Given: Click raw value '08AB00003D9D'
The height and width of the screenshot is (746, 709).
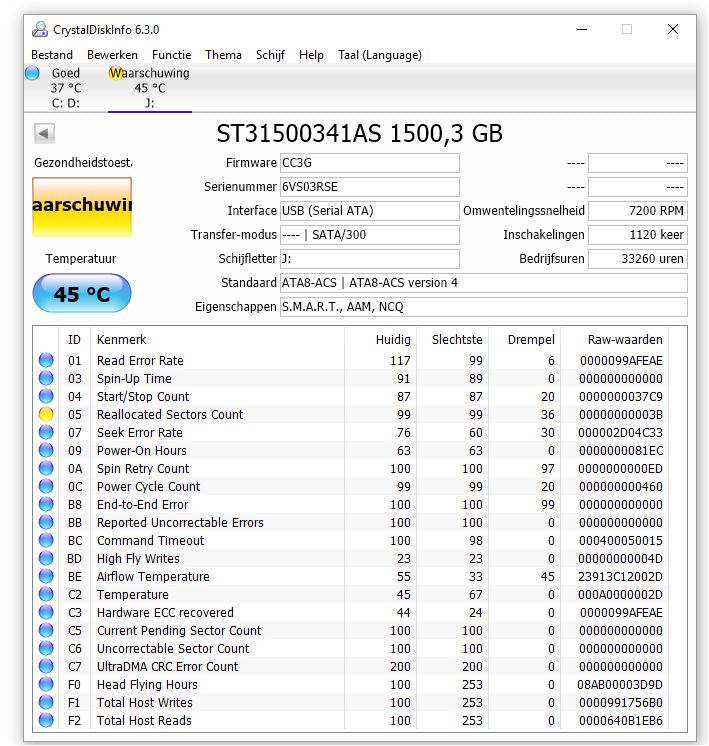Looking at the screenshot, I should (620, 685).
